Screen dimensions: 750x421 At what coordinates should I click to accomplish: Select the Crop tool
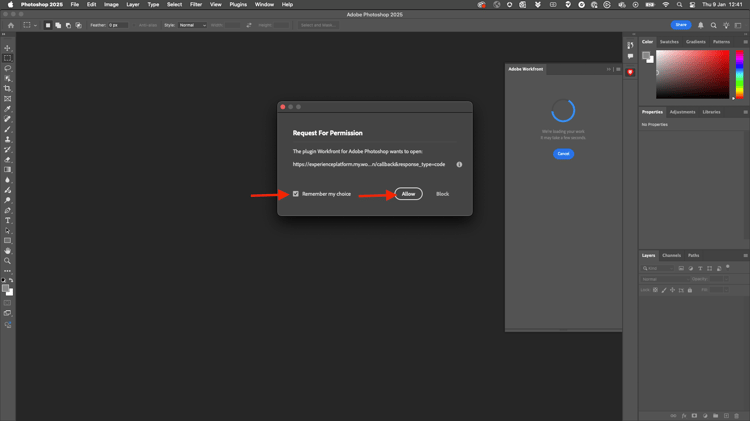coord(7,89)
